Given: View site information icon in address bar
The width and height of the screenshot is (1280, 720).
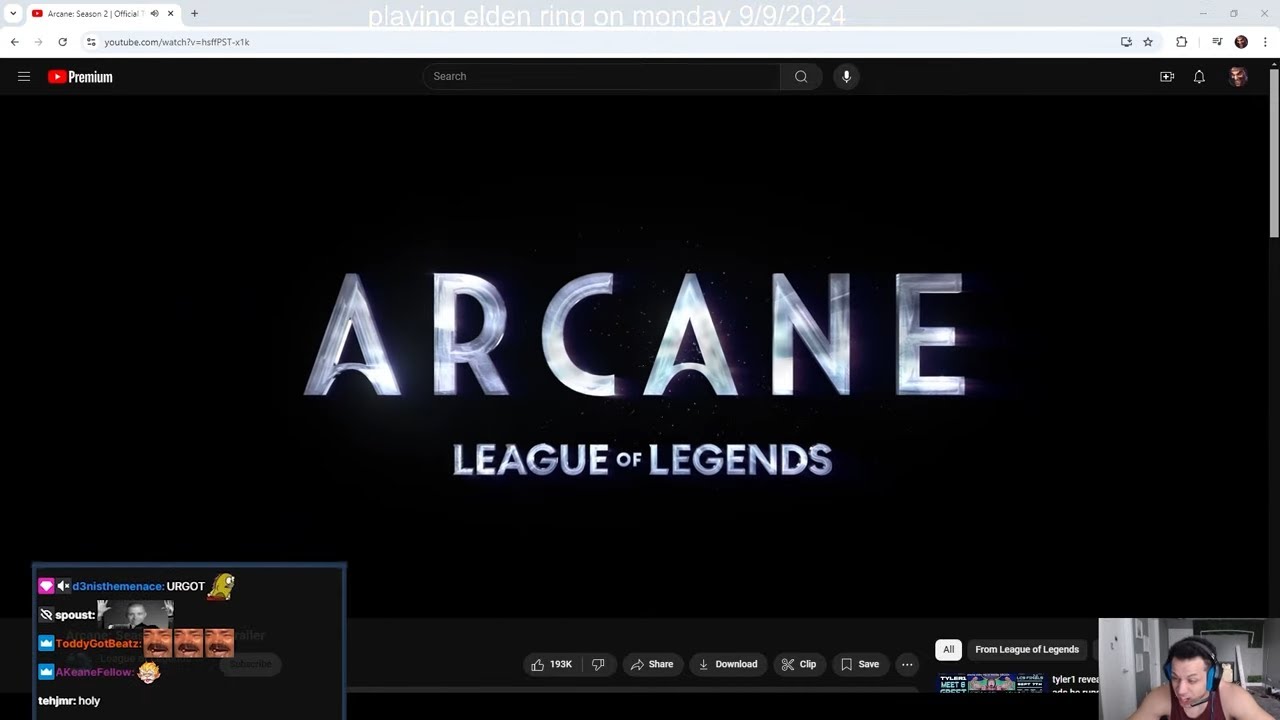Looking at the screenshot, I should coord(91,42).
